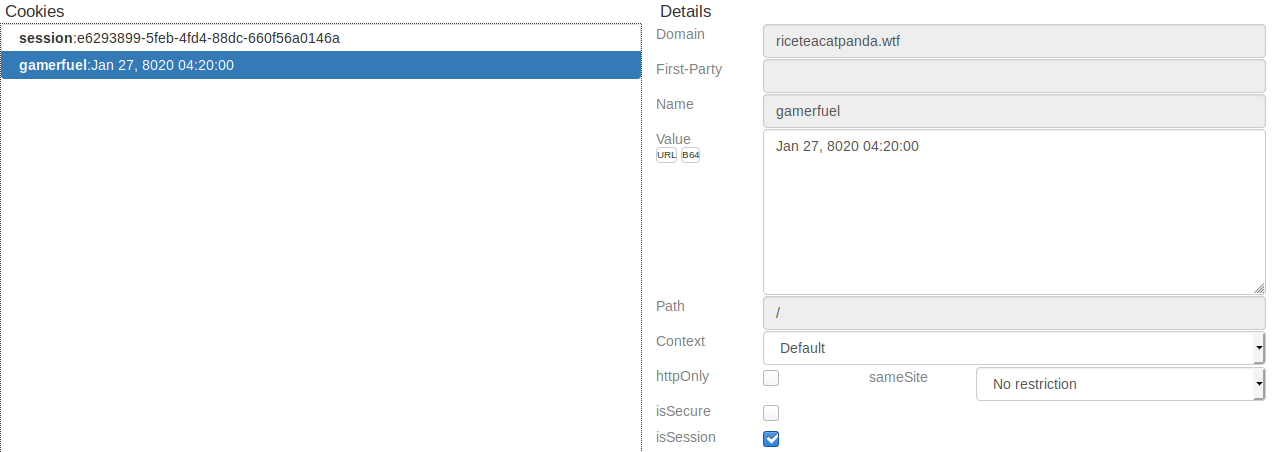Toggle the httpOnly checkbox
The width and height of the screenshot is (1278, 452).
pos(771,378)
